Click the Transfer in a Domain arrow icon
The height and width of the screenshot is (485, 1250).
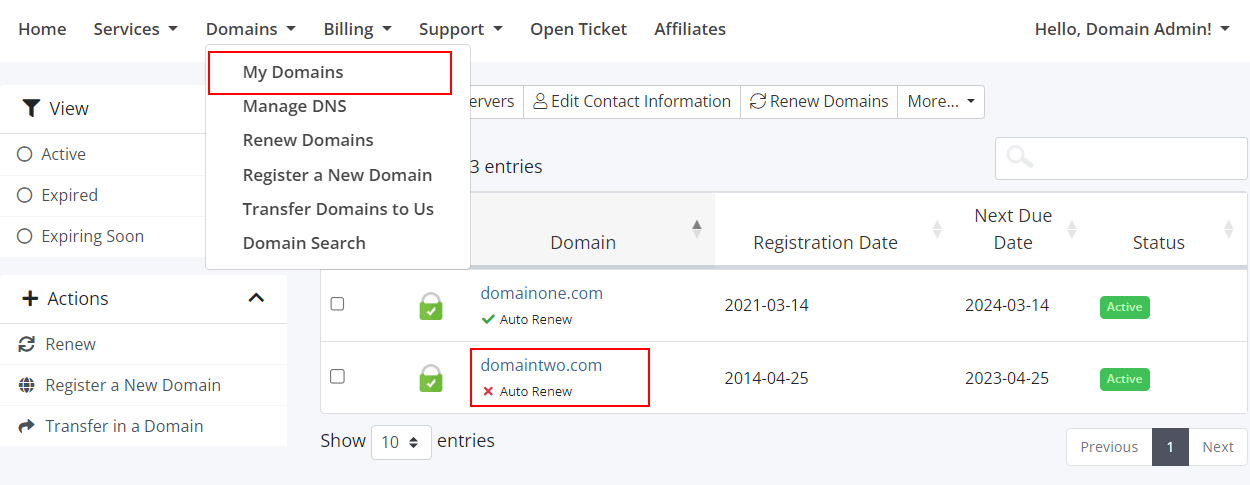tap(27, 426)
